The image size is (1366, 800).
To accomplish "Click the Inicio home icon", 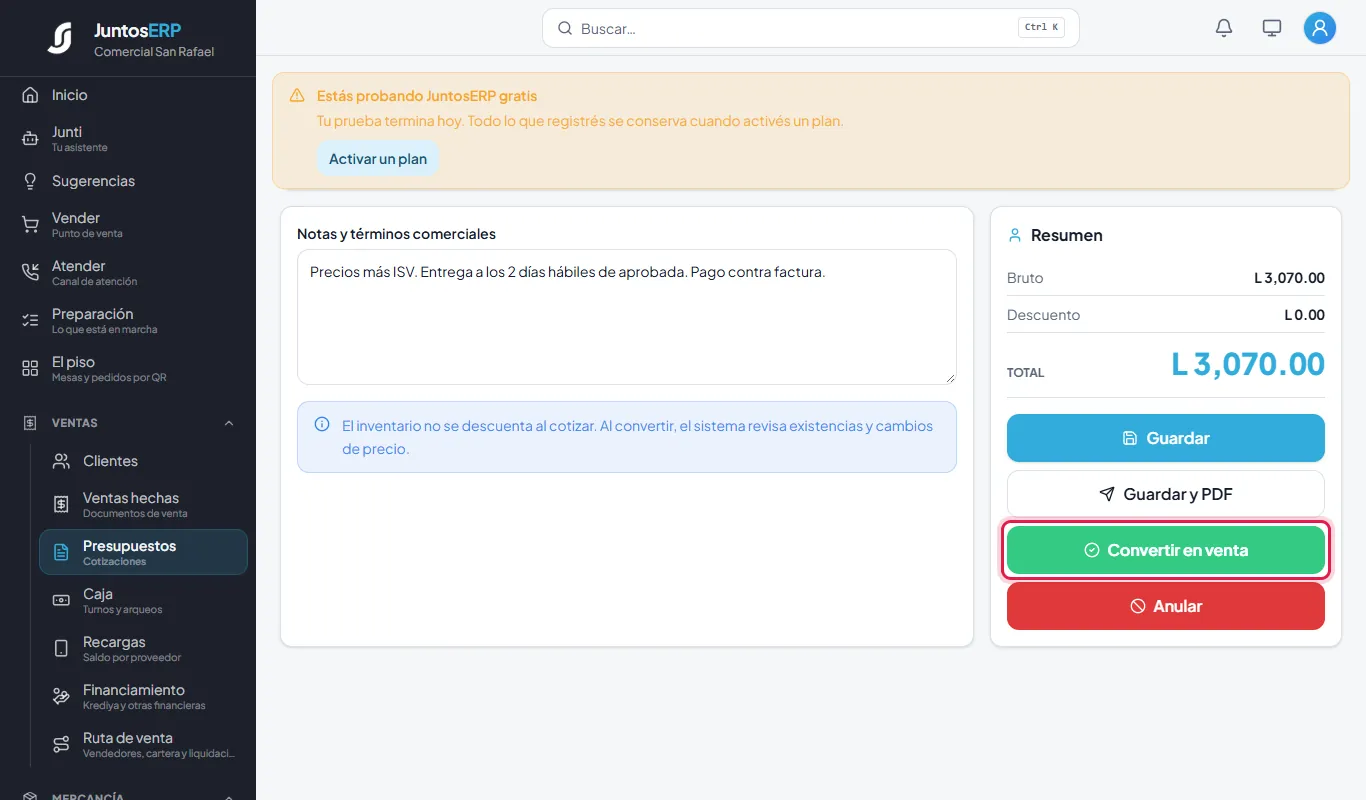I will 30,95.
